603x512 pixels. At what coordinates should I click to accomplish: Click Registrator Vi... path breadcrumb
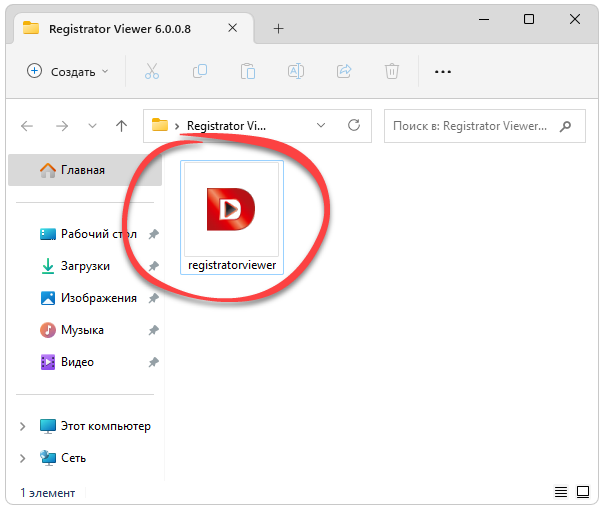point(226,126)
